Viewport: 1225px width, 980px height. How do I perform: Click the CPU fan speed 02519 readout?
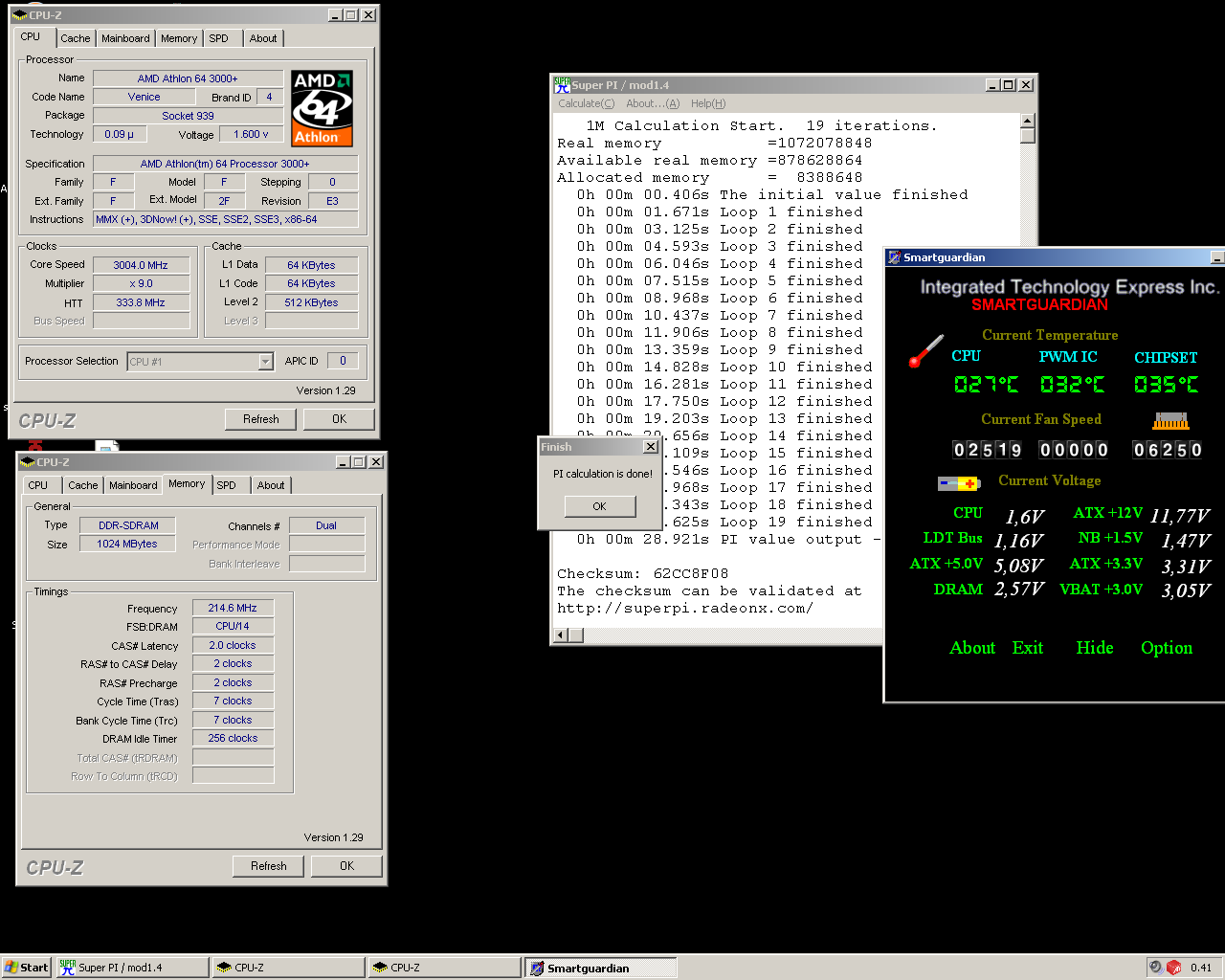pyautogui.click(x=988, y=450)
